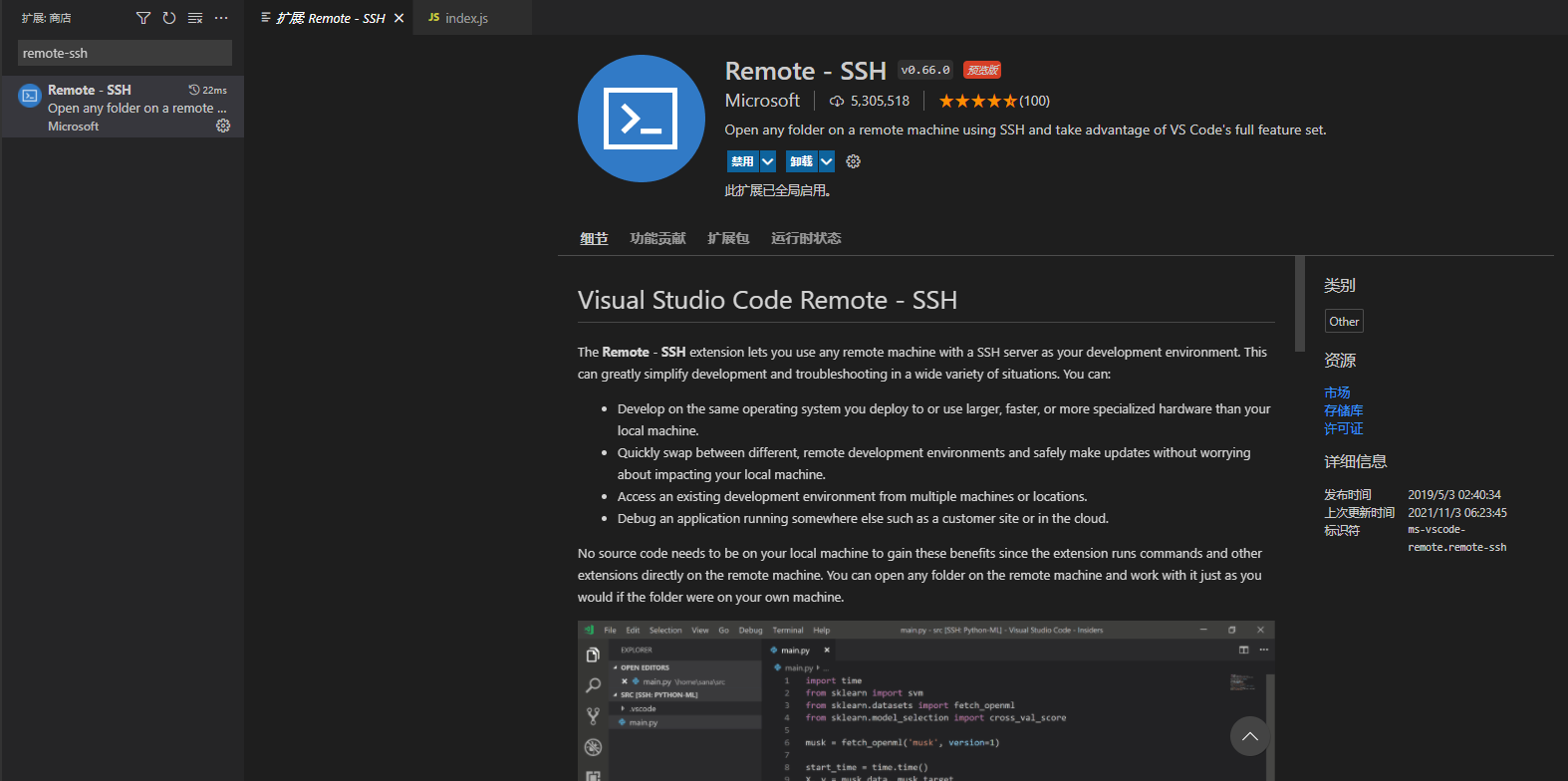Click the Other category tag
The image size is (1568, 781).
[x=1344, y=321]
